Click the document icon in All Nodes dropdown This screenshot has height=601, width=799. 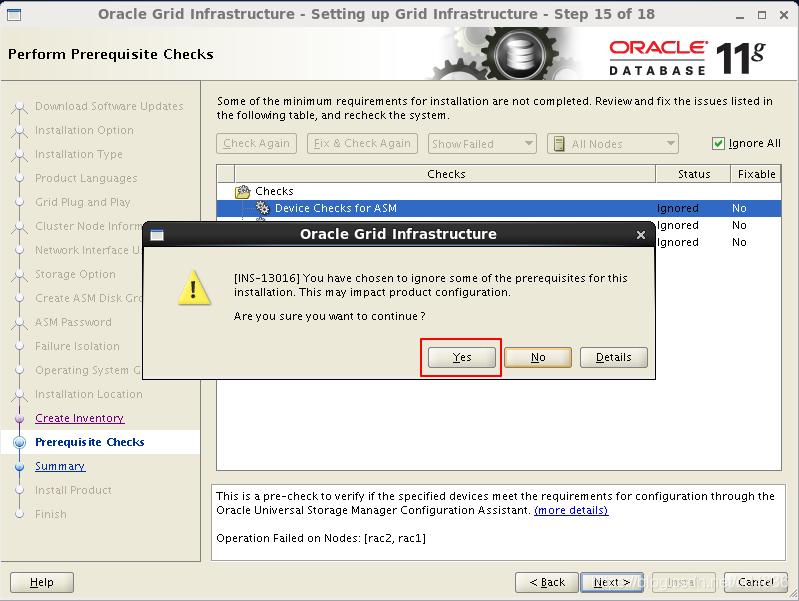click(x=559, y=144)
